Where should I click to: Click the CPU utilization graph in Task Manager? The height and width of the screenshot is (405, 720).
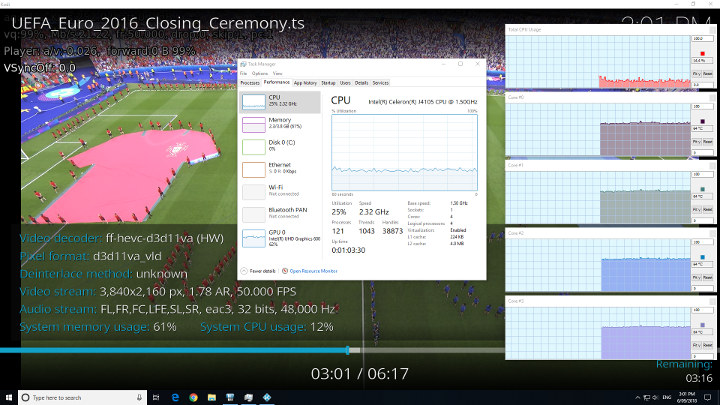click(404, 152)
